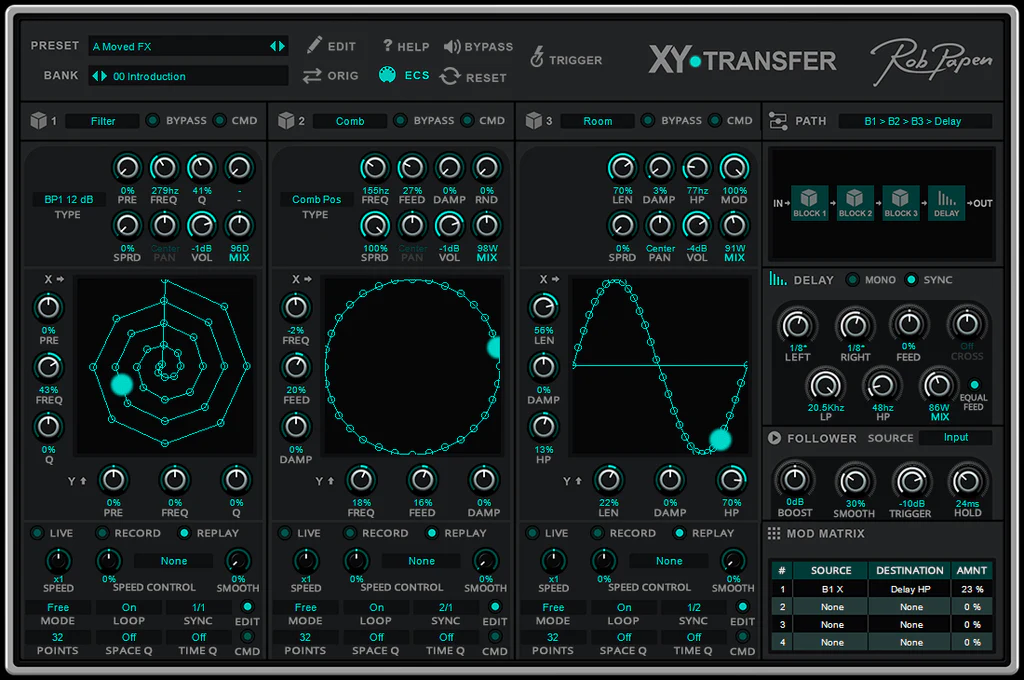Click block 2 cube icon
The width and height of the screenshot is (1024, 680).
(286, 121)
